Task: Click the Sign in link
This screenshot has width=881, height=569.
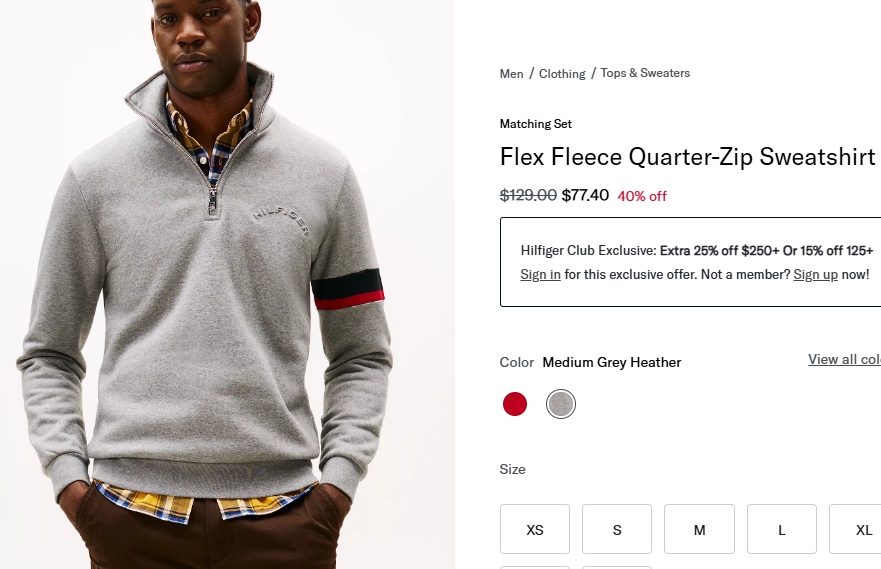Action: [540, 274]
